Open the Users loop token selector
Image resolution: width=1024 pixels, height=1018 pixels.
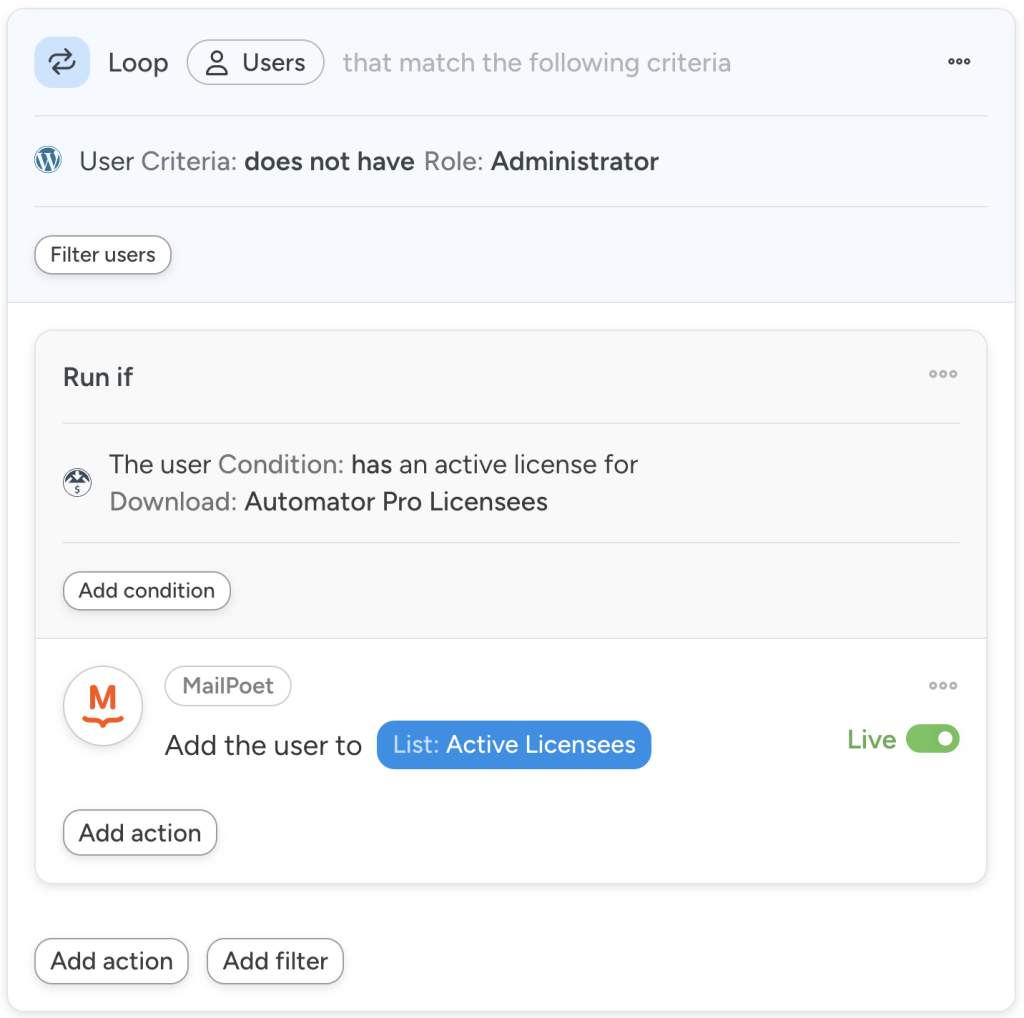(255, 62)
